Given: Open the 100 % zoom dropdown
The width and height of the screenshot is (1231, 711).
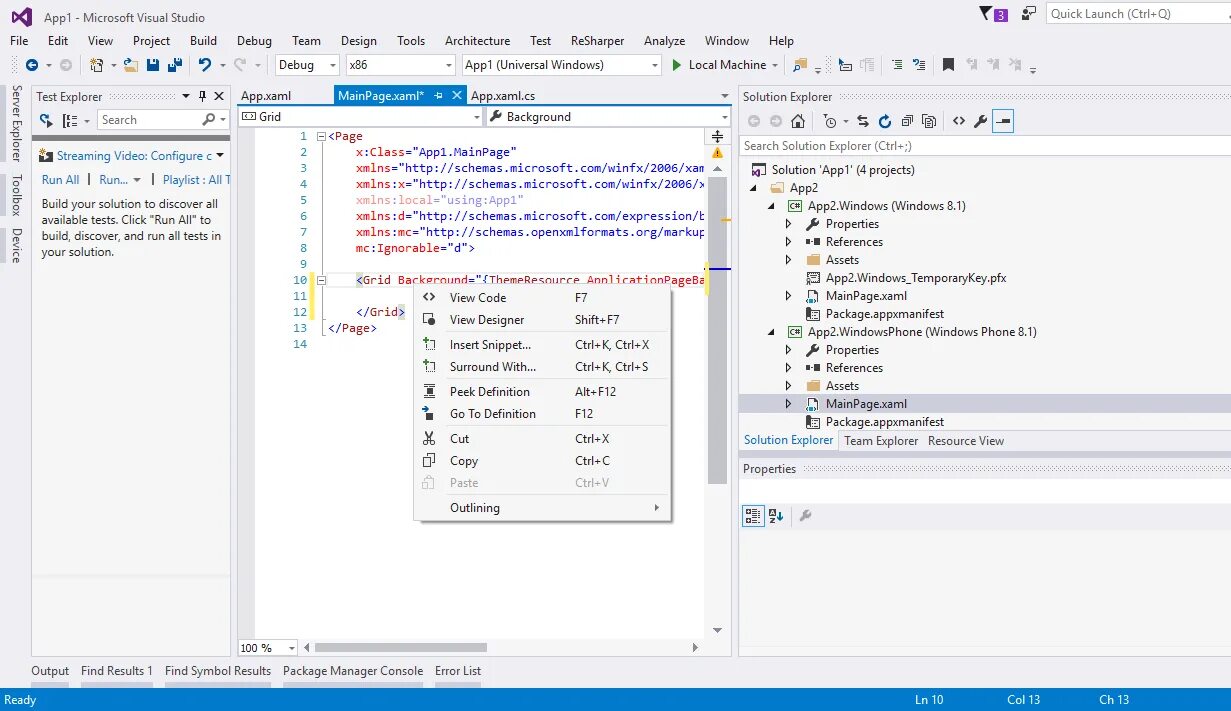Looking at the screenshot, I should 269,648.
